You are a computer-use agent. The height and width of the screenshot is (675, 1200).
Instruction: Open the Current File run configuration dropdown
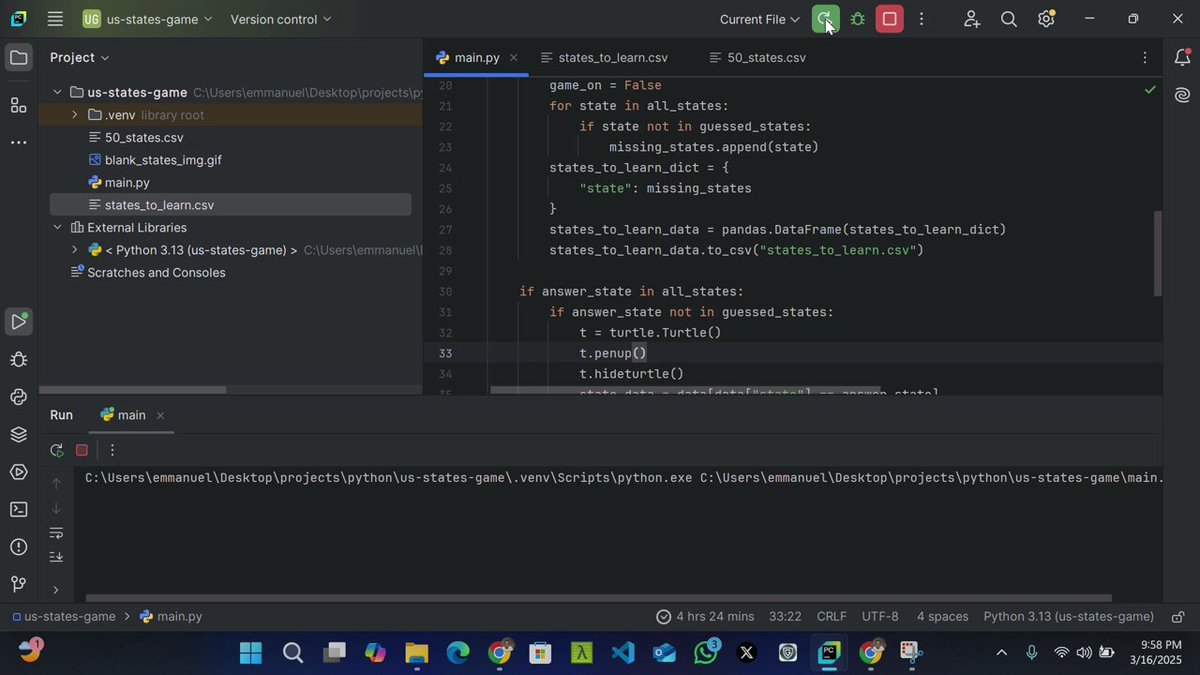point(759,19)
